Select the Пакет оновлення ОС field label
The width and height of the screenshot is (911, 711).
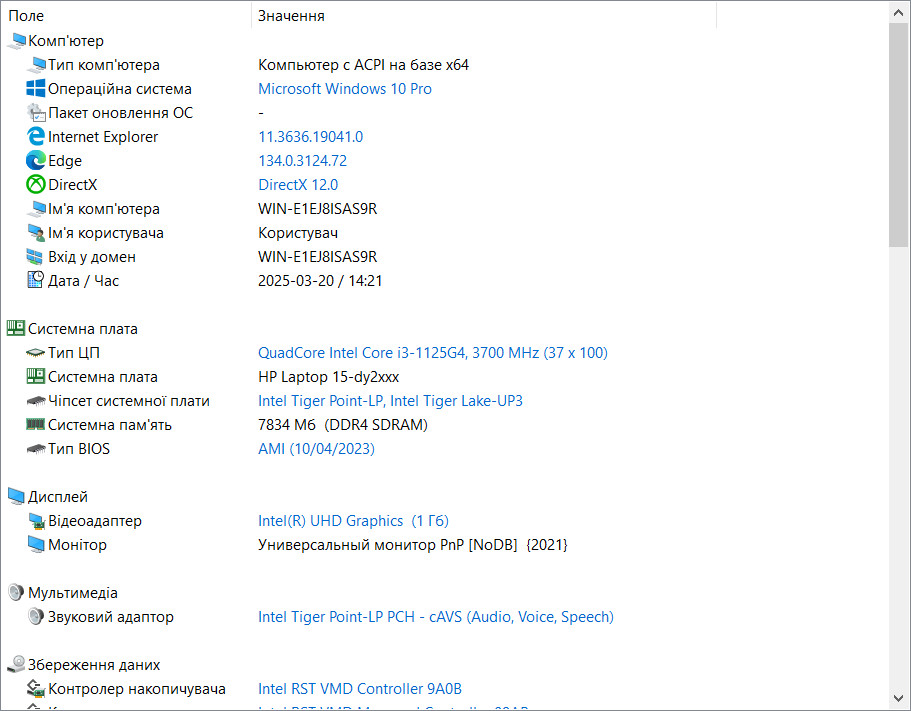click(x=120, y=113)
